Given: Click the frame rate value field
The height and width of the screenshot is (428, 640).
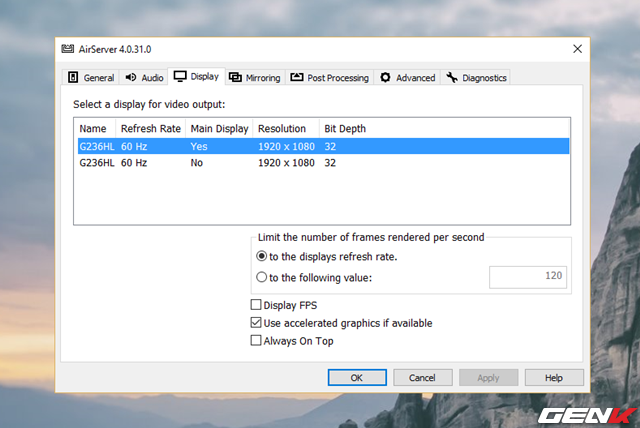Looking at the screenshot, I should click(527, 277).
